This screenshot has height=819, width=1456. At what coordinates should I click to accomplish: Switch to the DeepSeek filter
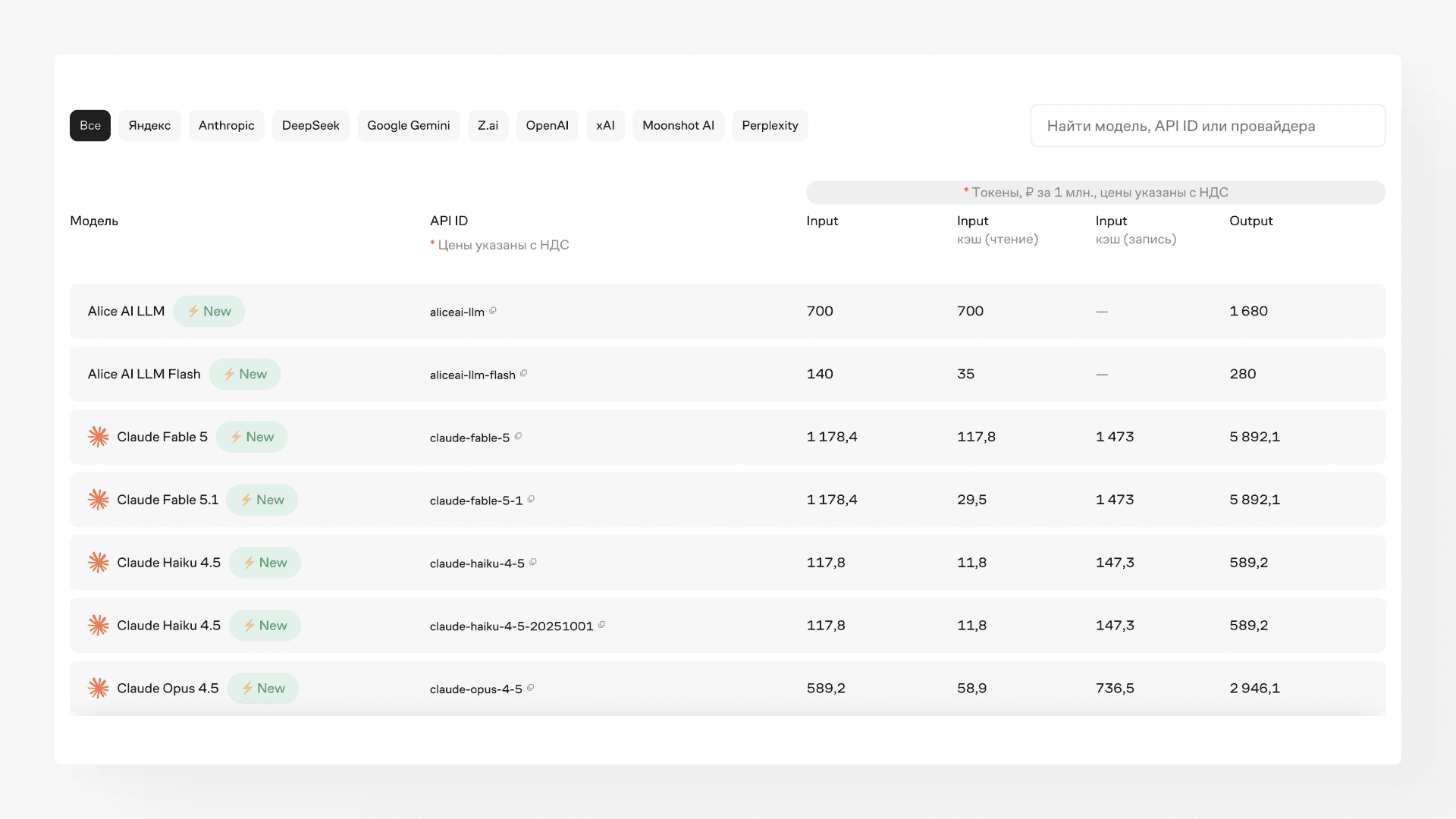point(311,126)
